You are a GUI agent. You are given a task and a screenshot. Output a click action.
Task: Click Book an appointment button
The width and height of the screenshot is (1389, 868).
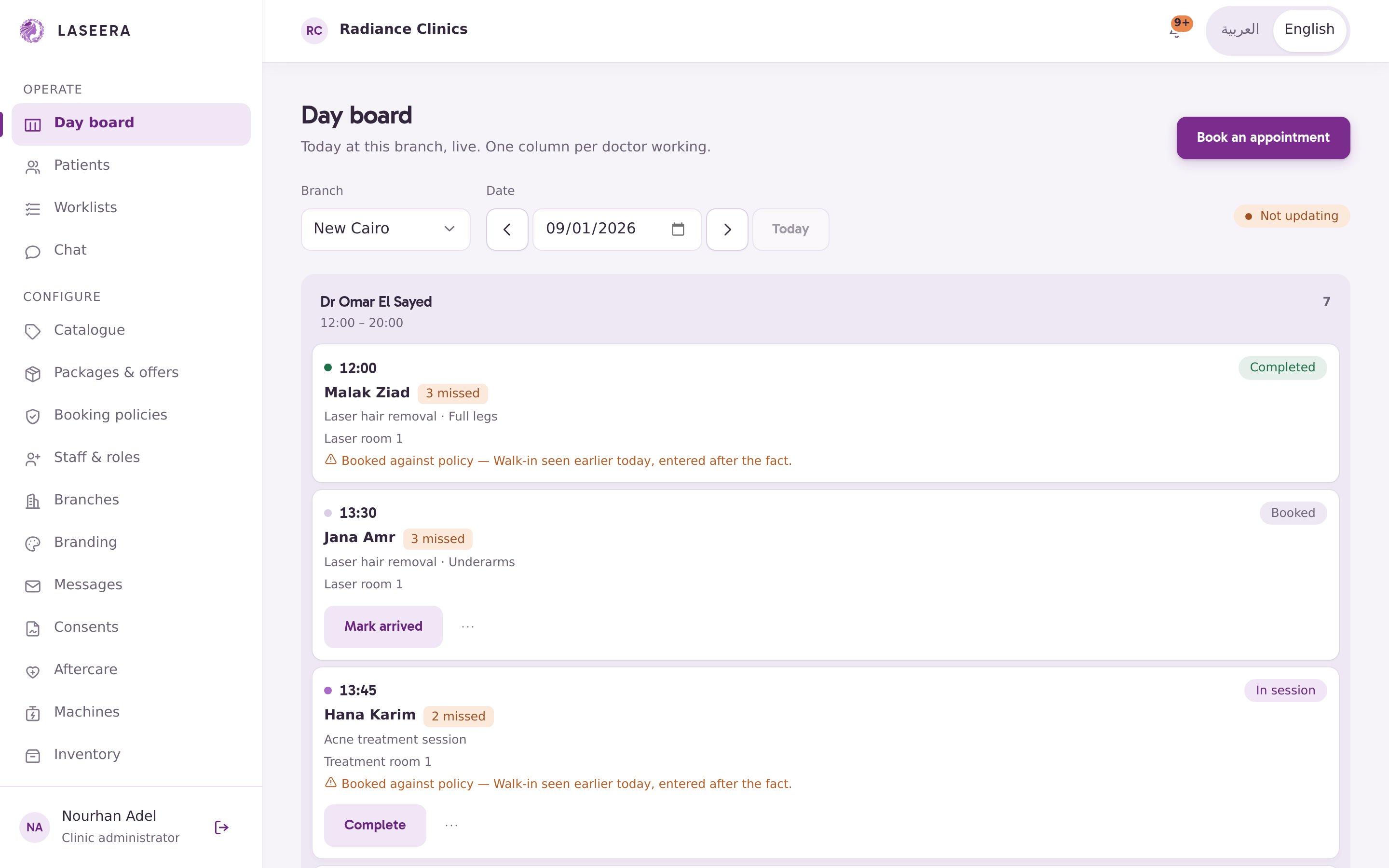(1263, 138)
